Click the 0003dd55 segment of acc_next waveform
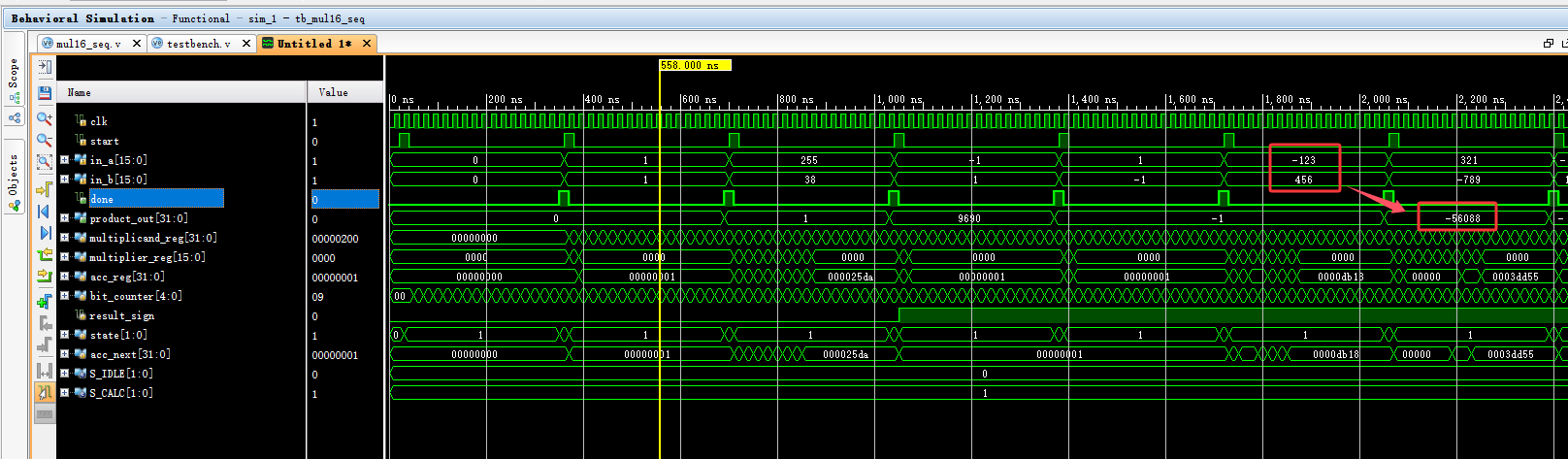Image resolution: width=1568 pixels, height=459 pixels. [1510, 354]
